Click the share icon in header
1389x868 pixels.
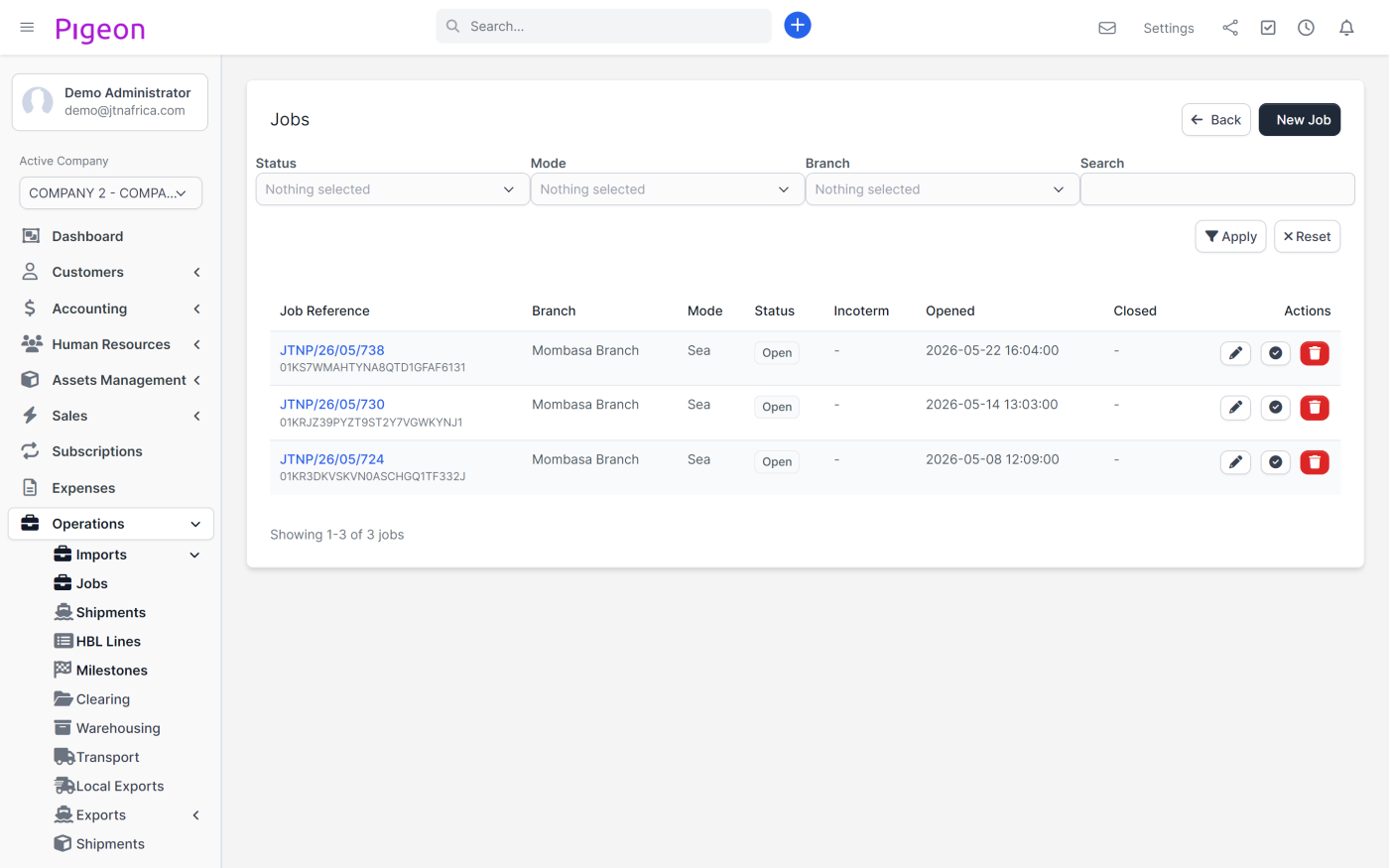[x=1230, y=28]
